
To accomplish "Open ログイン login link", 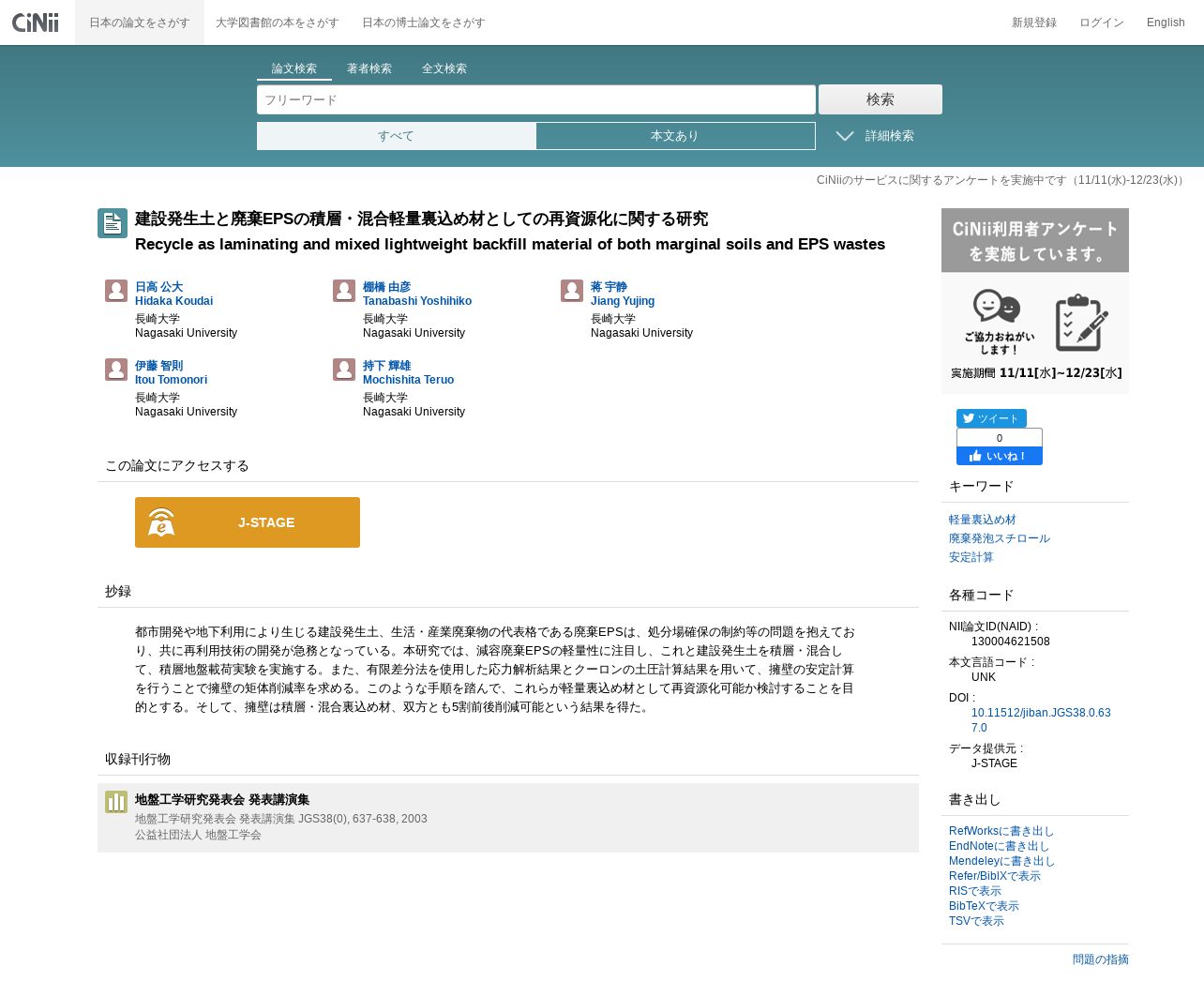I will pos(1102,23).
